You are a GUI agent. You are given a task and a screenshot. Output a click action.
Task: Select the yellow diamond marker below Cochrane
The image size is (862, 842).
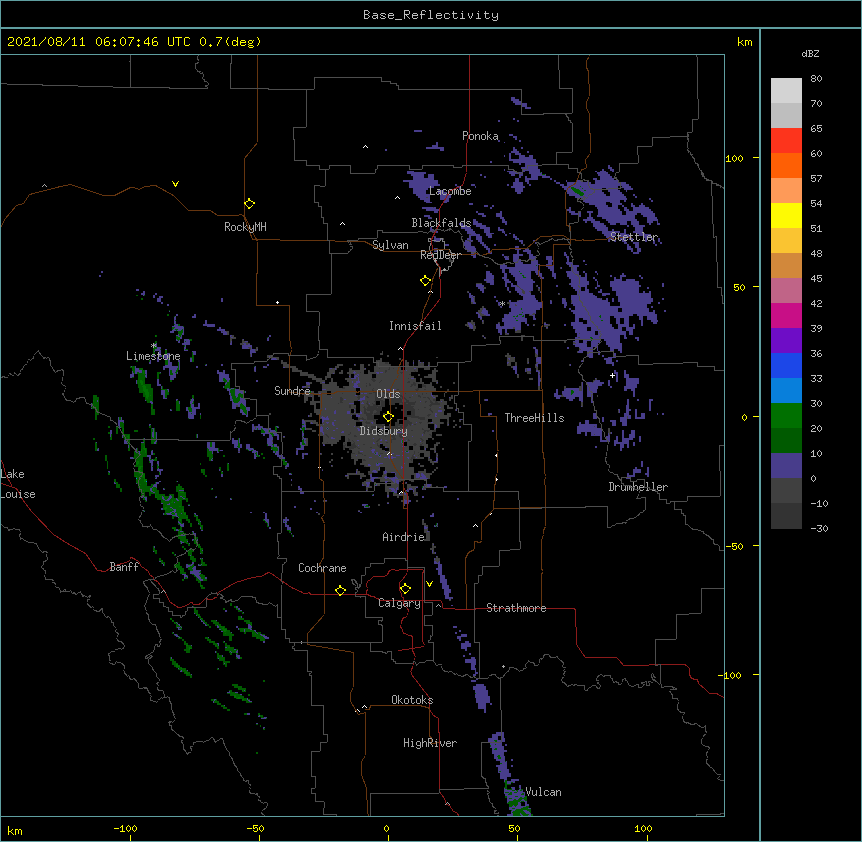pos(340,590)
